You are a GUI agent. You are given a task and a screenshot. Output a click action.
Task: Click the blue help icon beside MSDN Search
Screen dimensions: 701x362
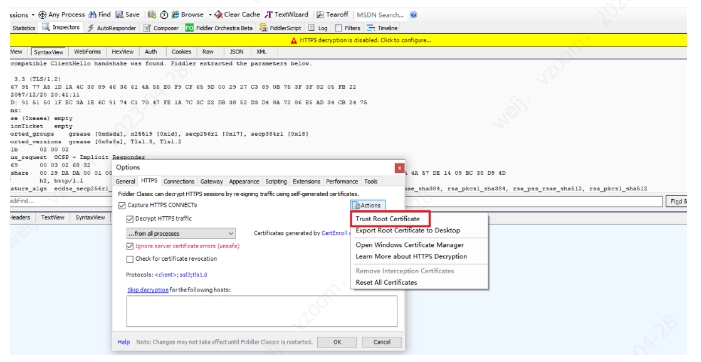[x=414, y=15]
